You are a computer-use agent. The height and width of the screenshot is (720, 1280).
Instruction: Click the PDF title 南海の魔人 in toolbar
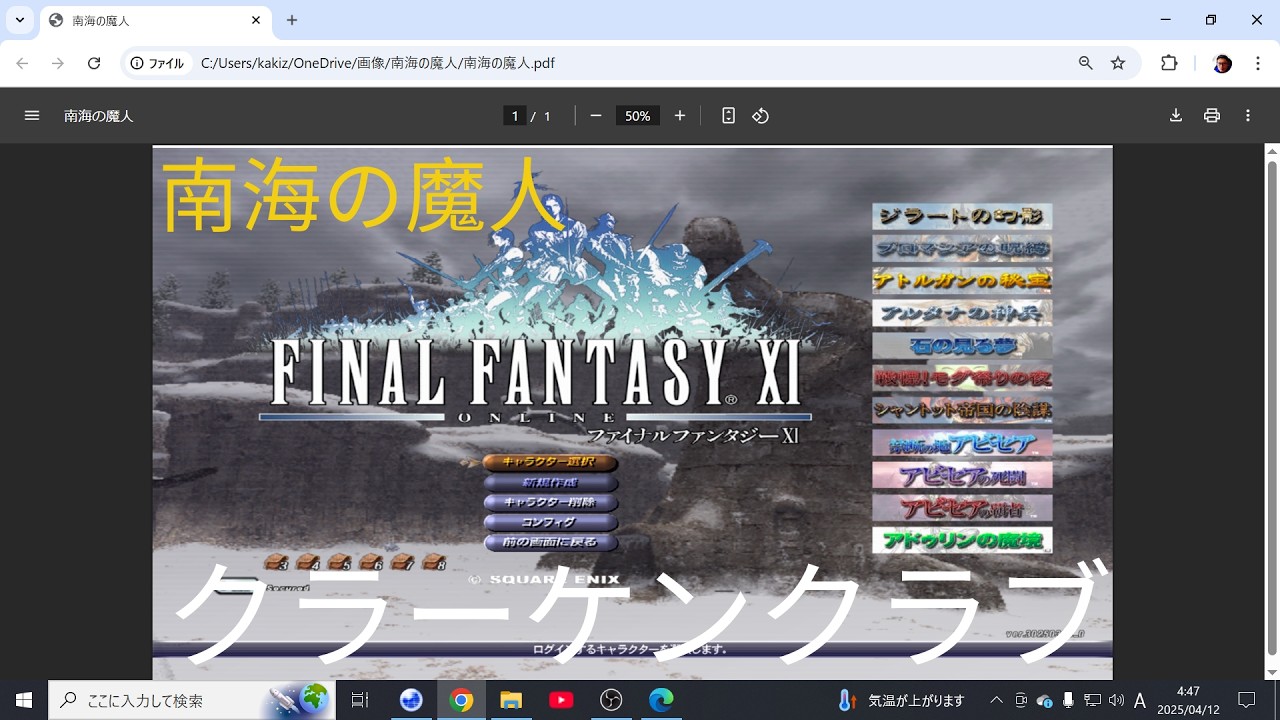pos(98,116)
